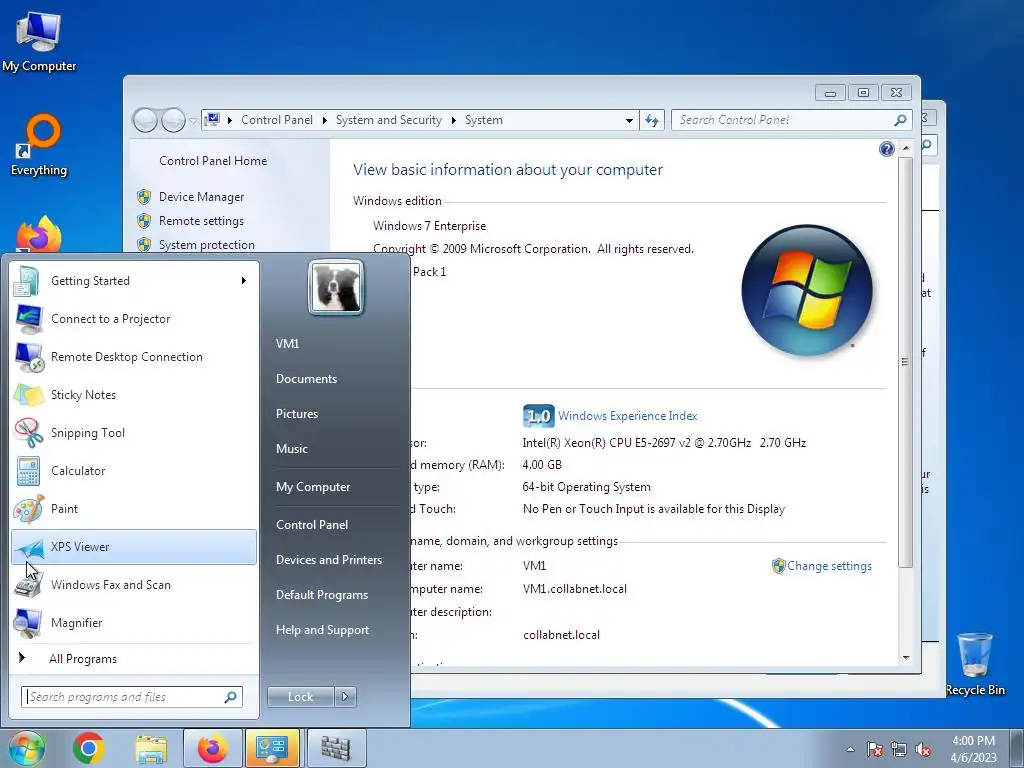The image size is (1024, 768).
Task: Open Music from the Start menu
Action: pyautogui.click(x=292, y=449)
